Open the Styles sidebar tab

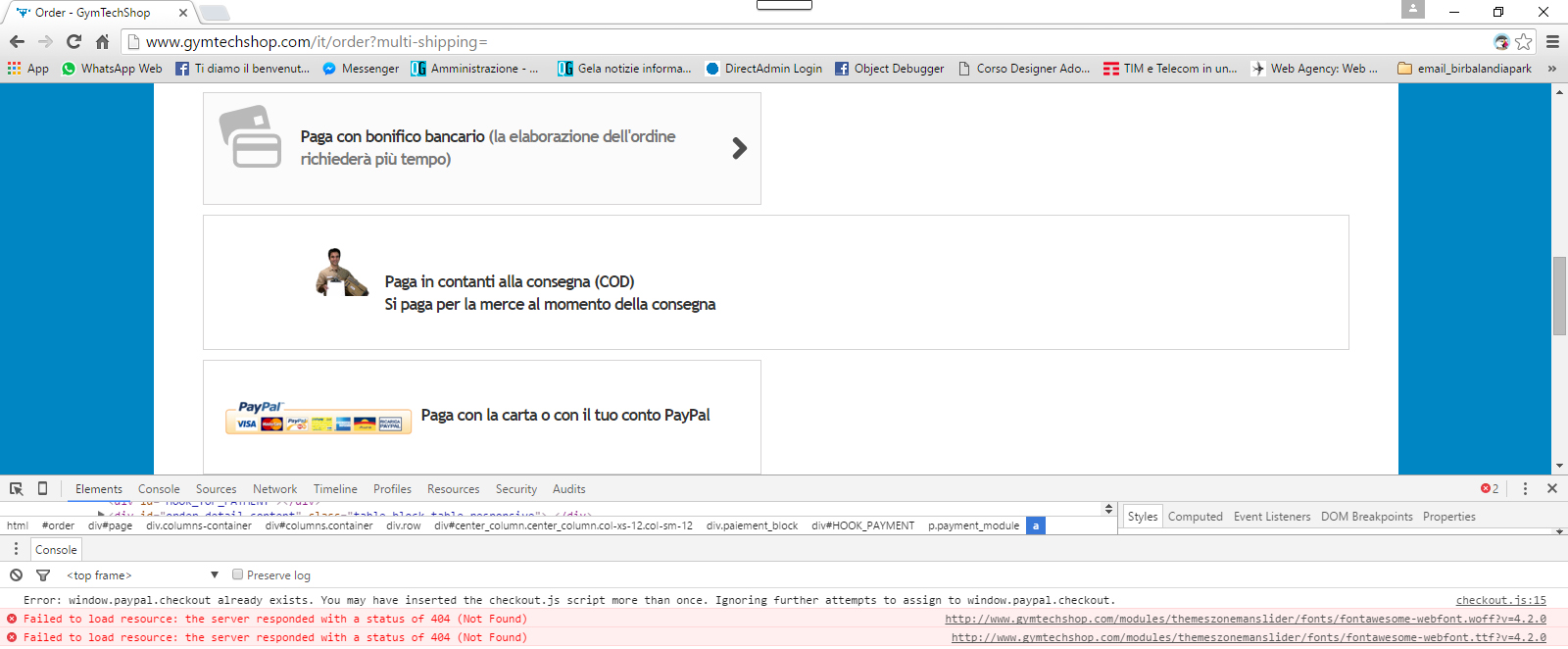(x=1143, y=517)
